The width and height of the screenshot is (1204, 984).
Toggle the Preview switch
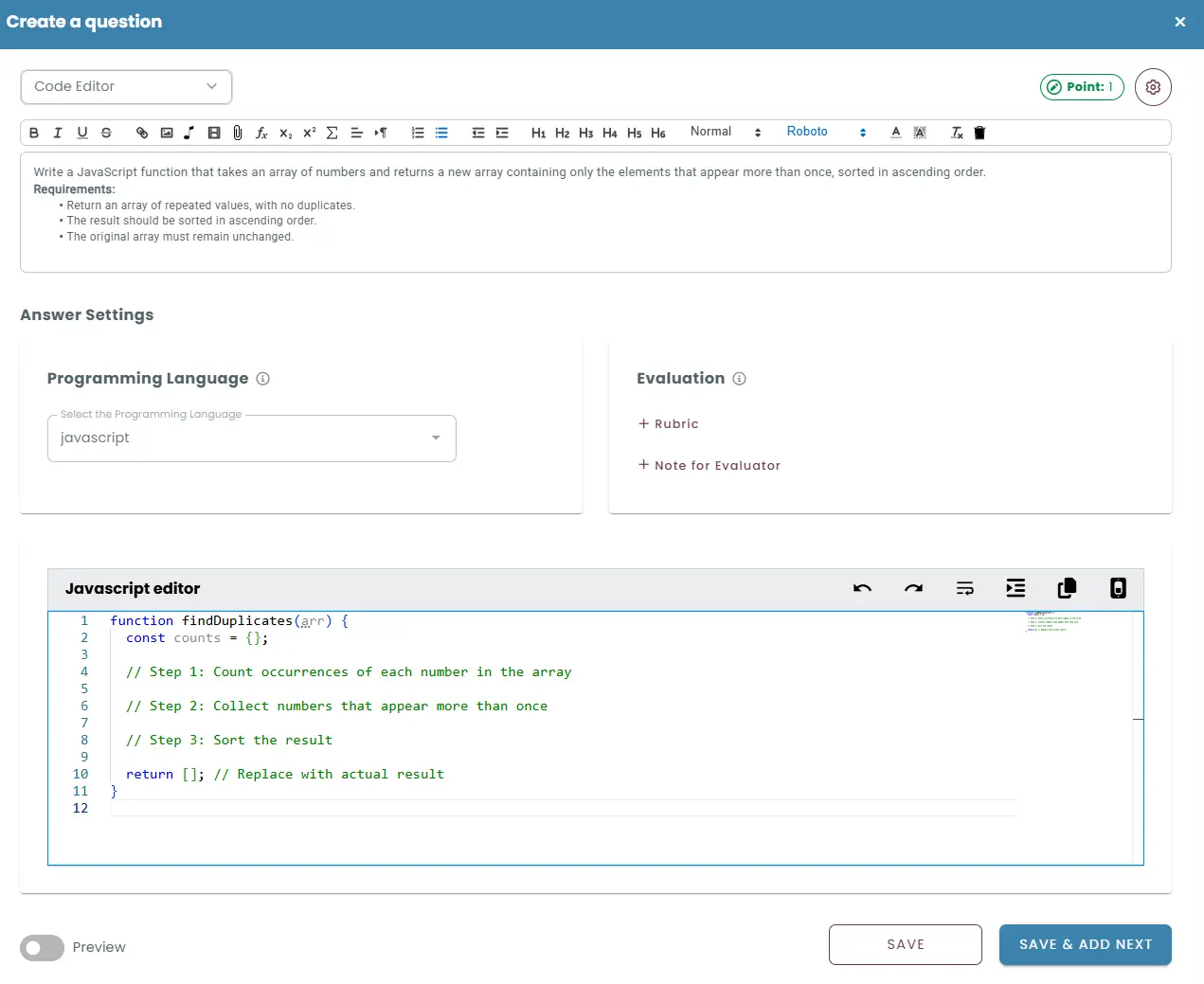(42, 947)
